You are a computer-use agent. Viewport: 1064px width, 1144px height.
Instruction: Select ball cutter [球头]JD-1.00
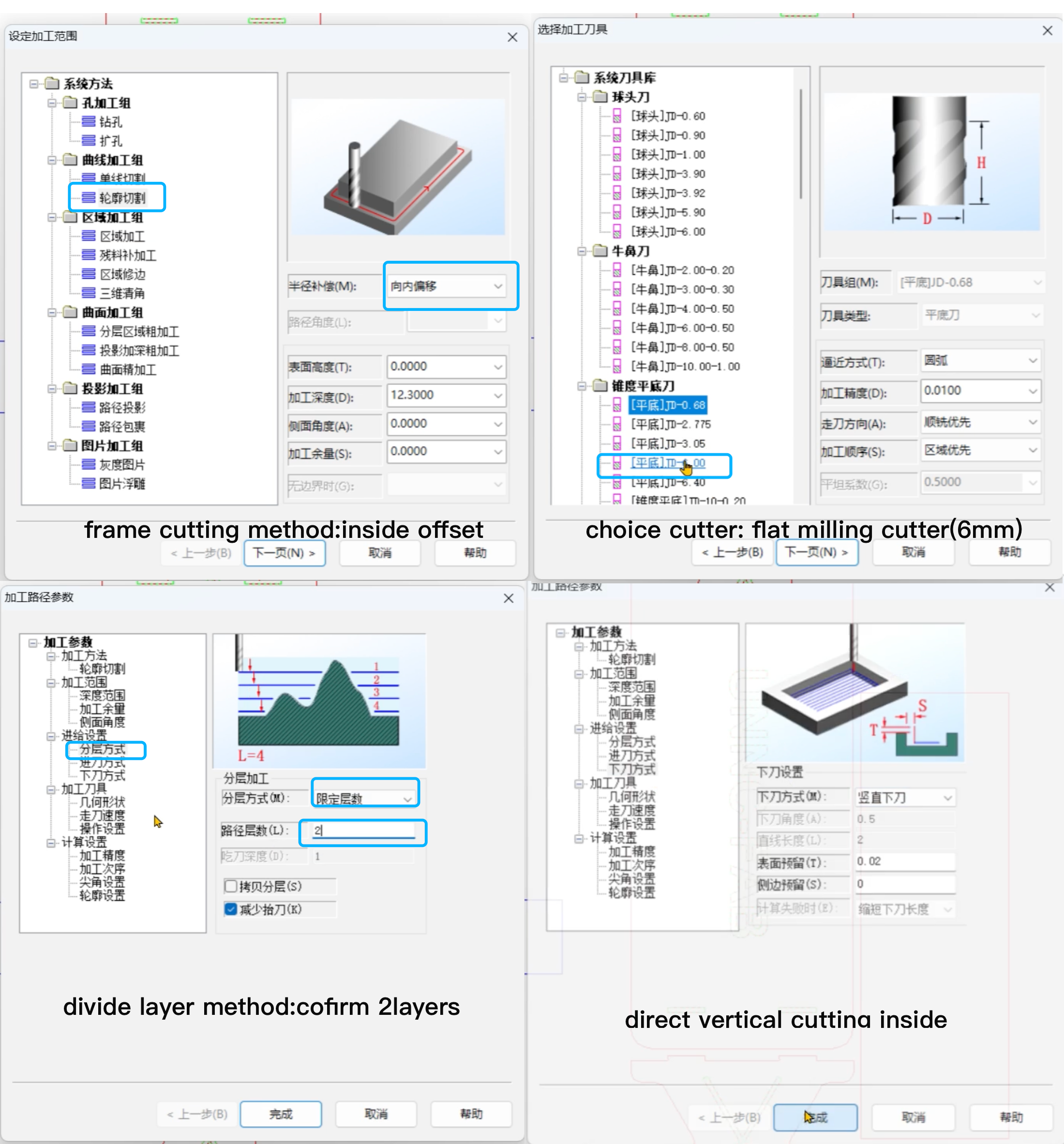click(x=668, y=155)
